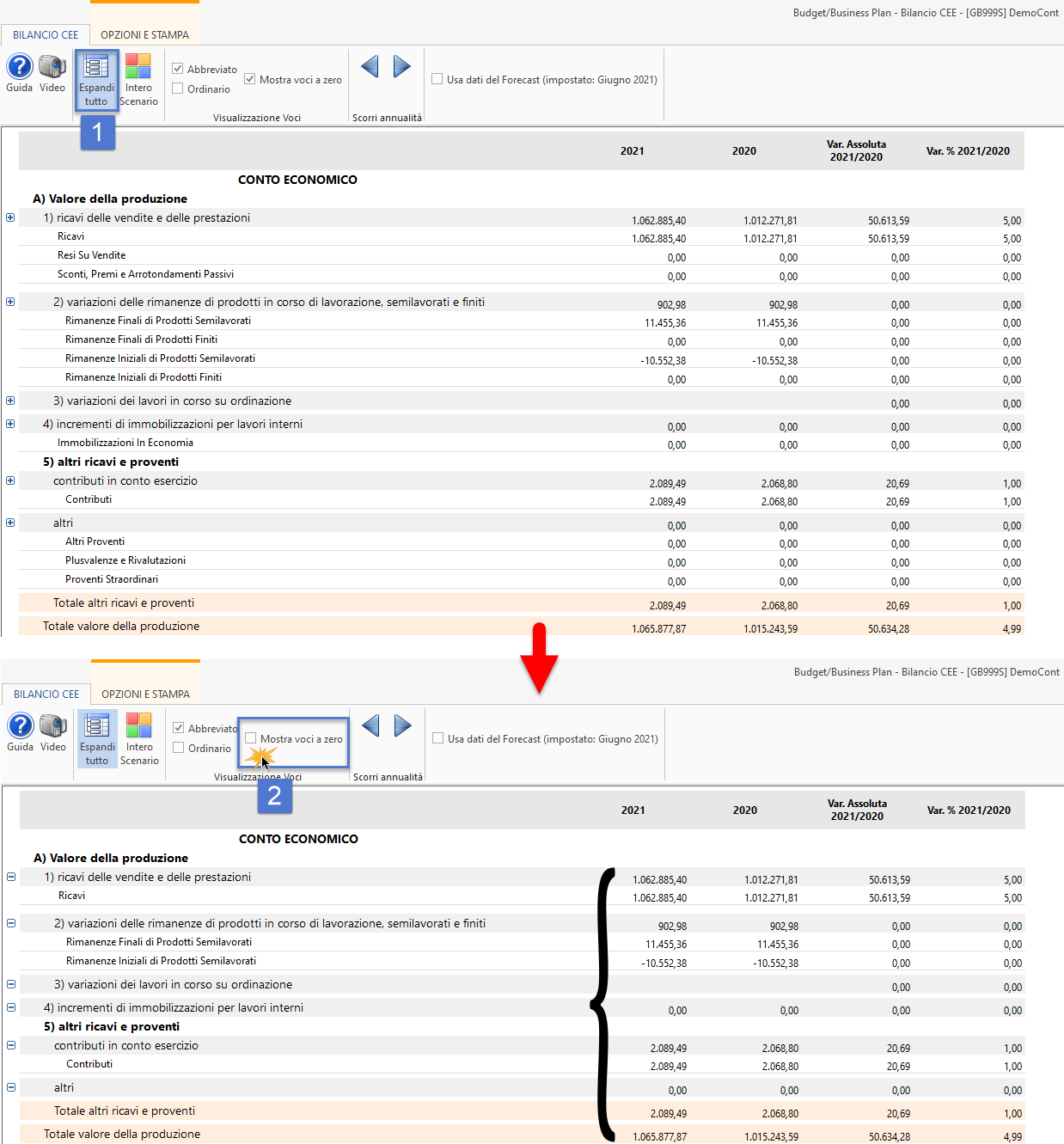Select Sconti, Premi e Arrotondamenti Passivi row
Viewport: 1064px width, 1144px height.
(522, 274)
